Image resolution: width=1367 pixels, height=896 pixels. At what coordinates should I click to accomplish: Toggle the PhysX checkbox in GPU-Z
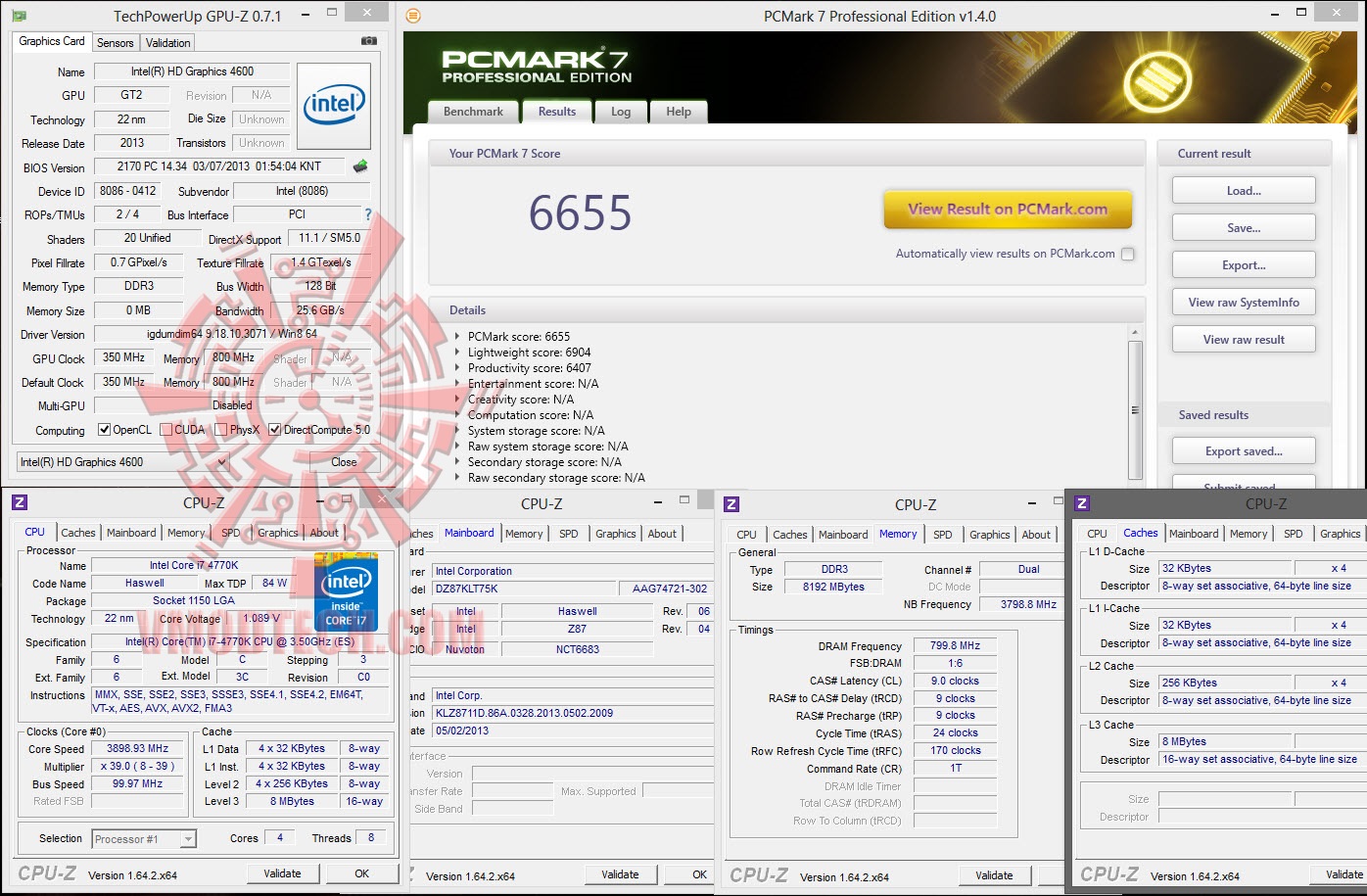pyautogui.click(x=221, y=430)
